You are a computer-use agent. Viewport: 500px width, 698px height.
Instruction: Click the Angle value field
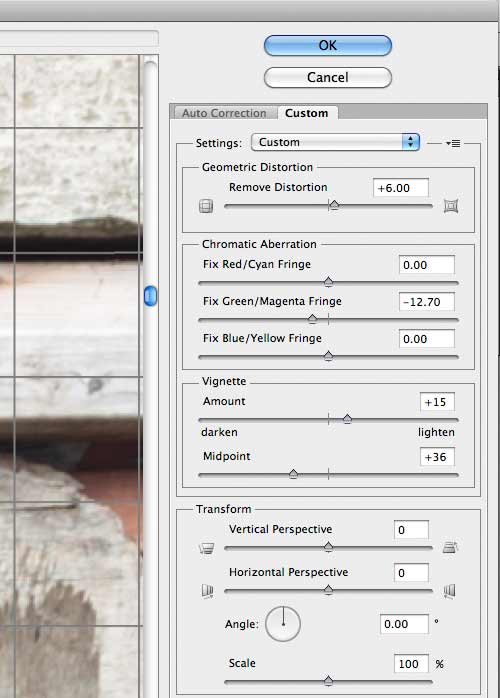point(404,624)
